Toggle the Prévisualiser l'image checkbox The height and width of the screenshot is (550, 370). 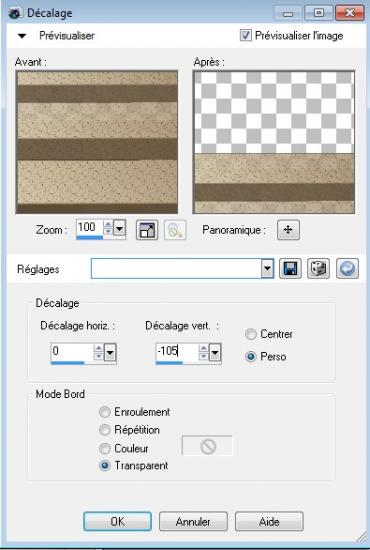[245, 35]
